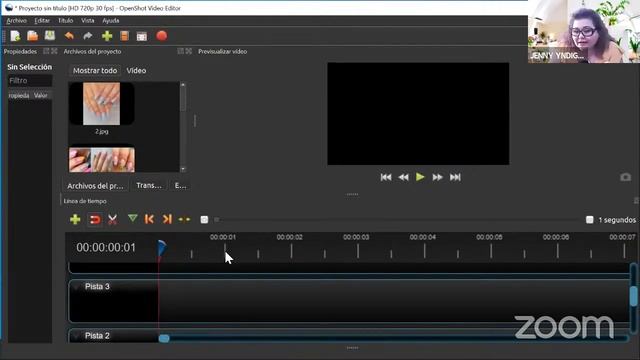Close the Propiedades panel
640x360 pixels.
click(x=54, y=51)
